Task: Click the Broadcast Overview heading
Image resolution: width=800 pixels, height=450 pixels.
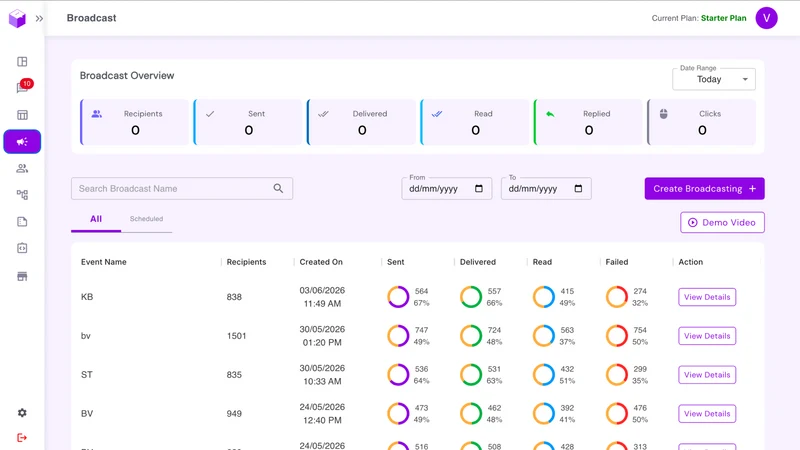Action: [x=127, y=76]
